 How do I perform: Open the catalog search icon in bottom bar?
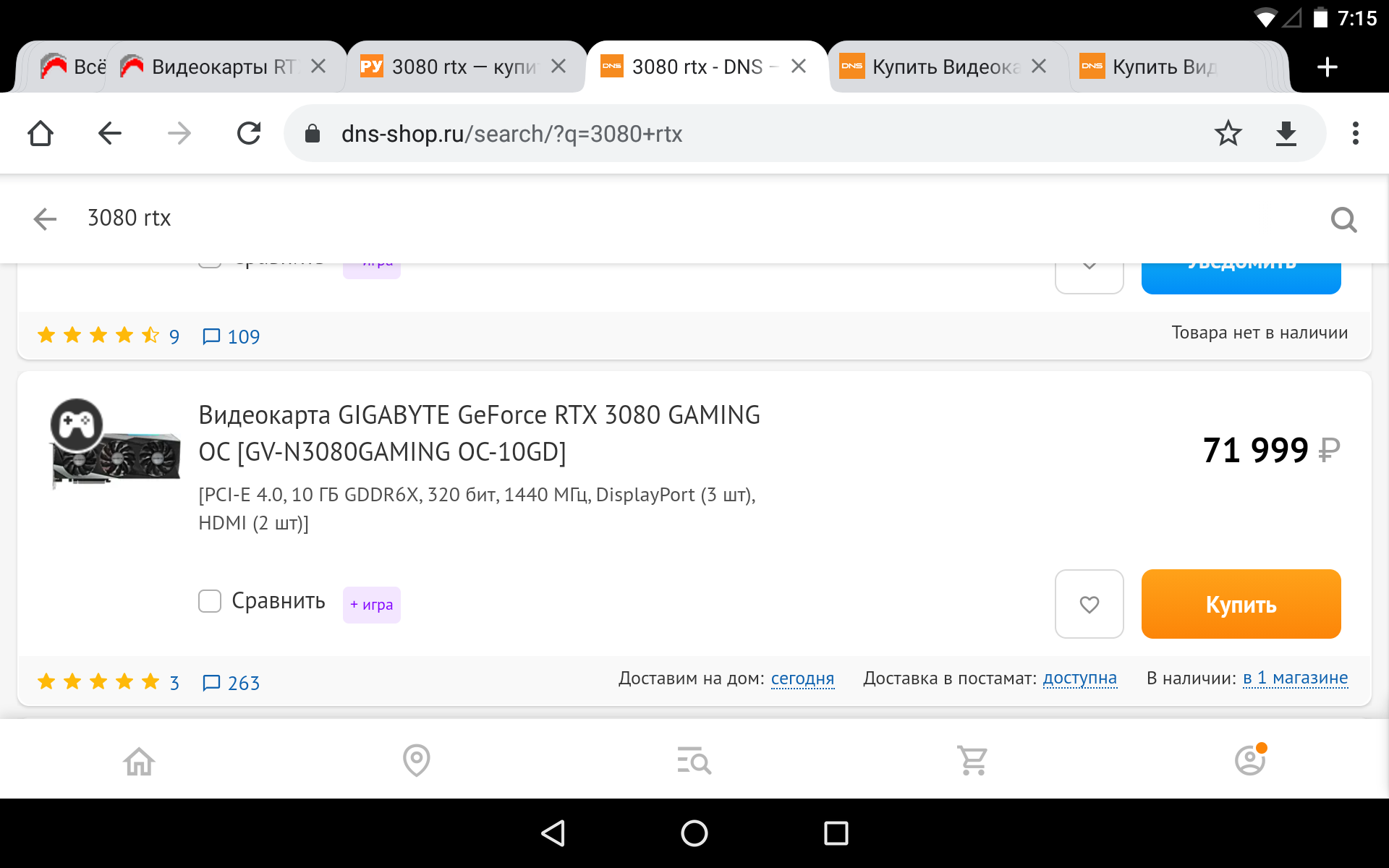coord(694,760)
